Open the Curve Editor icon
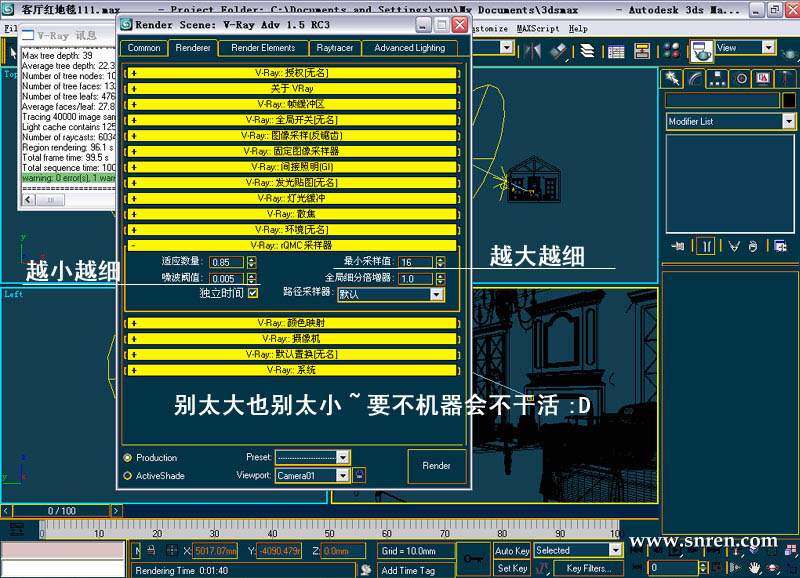The image size is (800, 578). coord(616,51)
